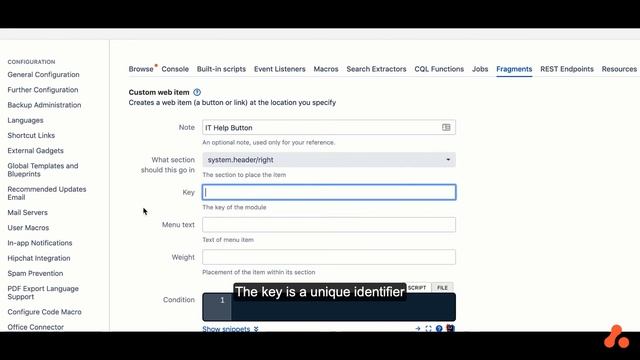The width and height of the screenshot is (640, 360).
Task: Open the Resources tab
Action: (x=619, y=69)
